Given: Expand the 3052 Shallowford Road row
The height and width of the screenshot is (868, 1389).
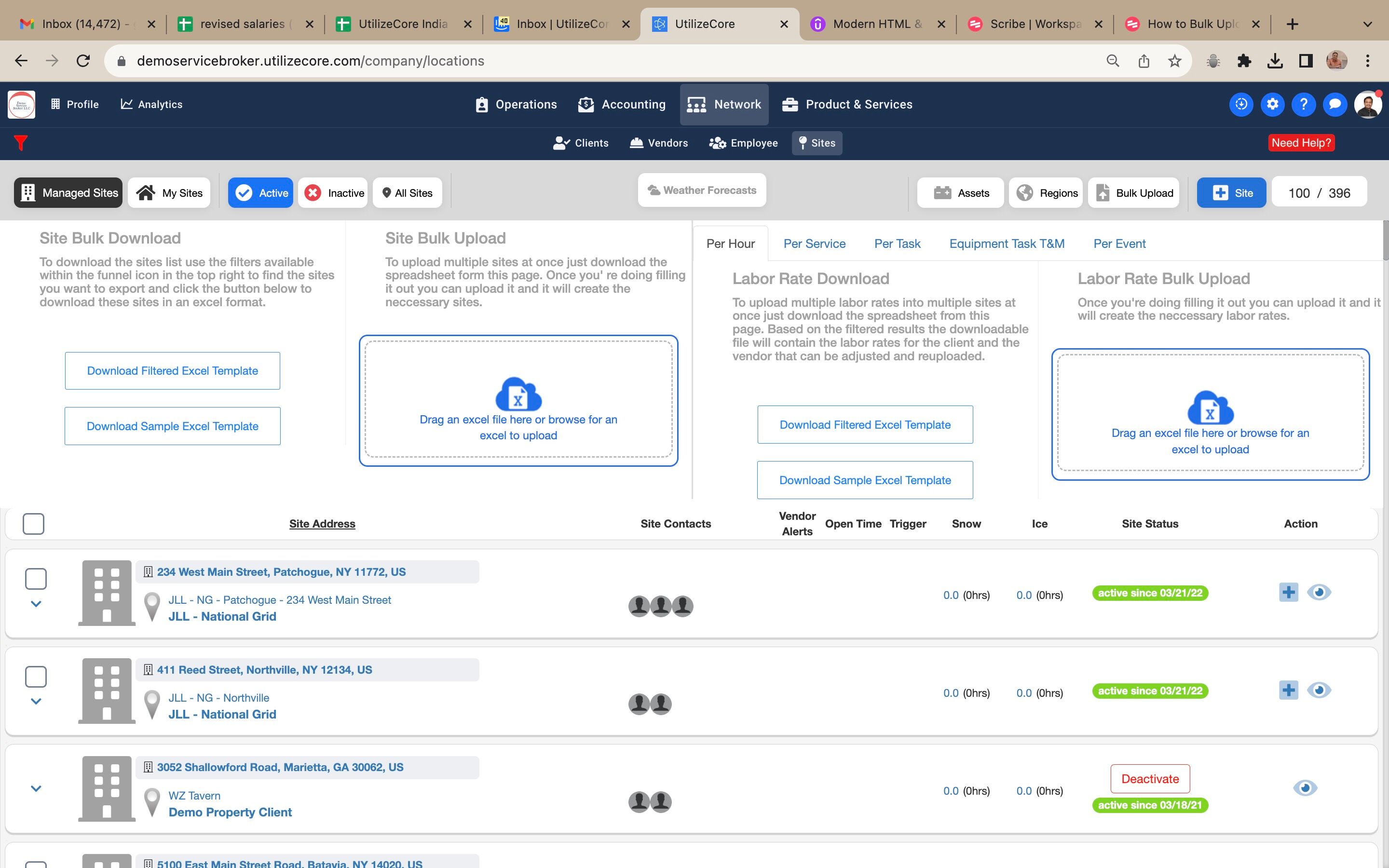Looking at the screenshot, I should (36, 789).
